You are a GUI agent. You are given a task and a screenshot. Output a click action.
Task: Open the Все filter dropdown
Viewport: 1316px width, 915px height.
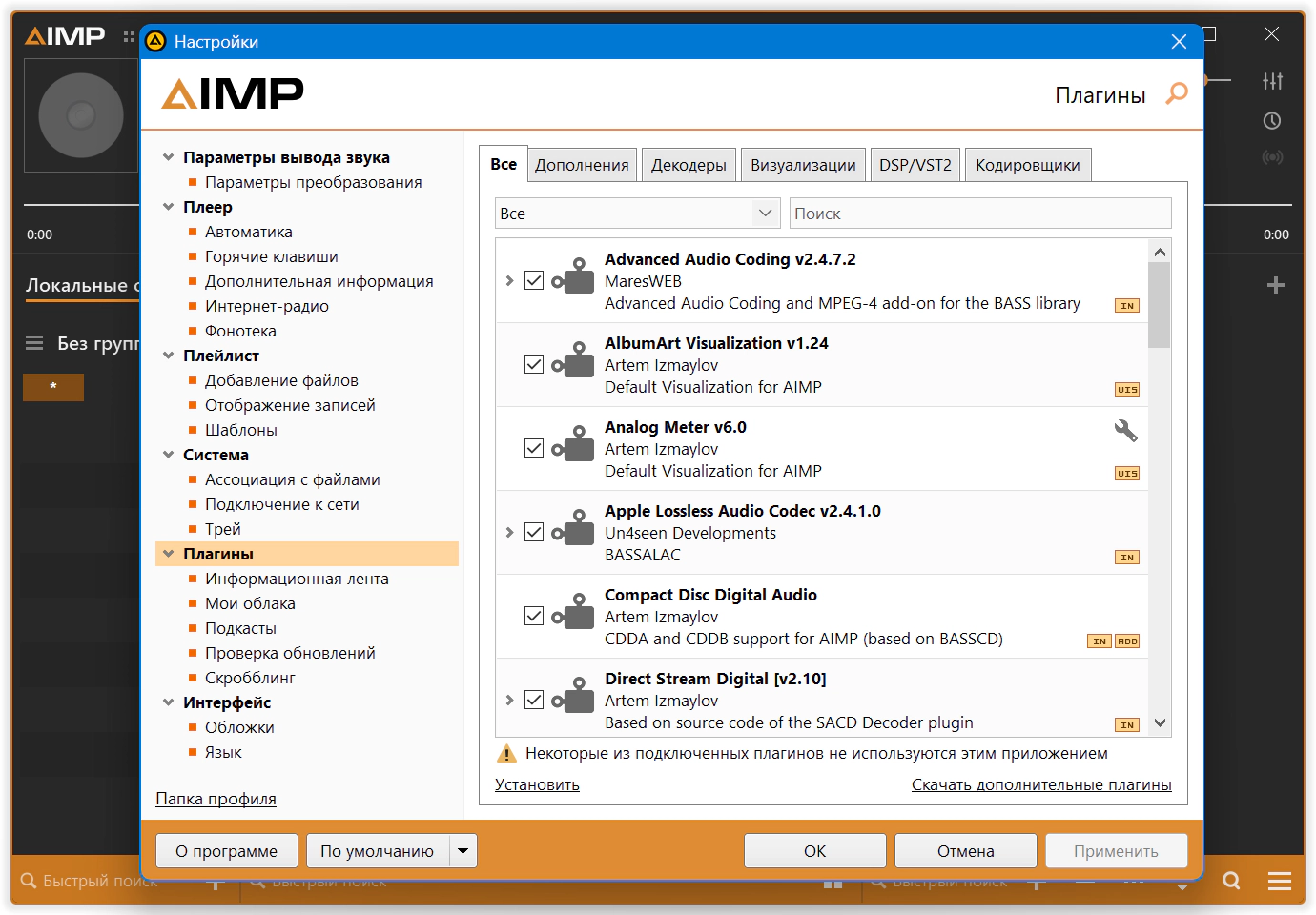(x=638, y=213)
